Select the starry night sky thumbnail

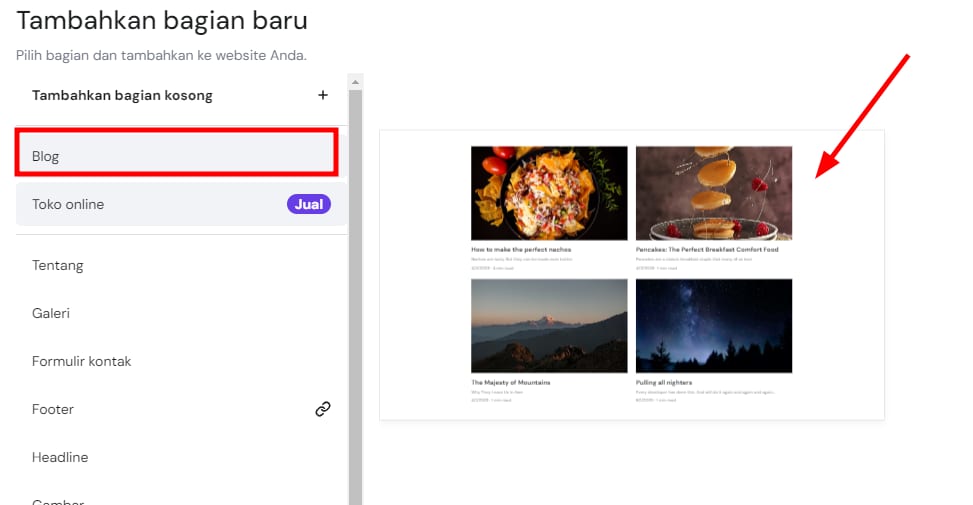coord(713,326)
